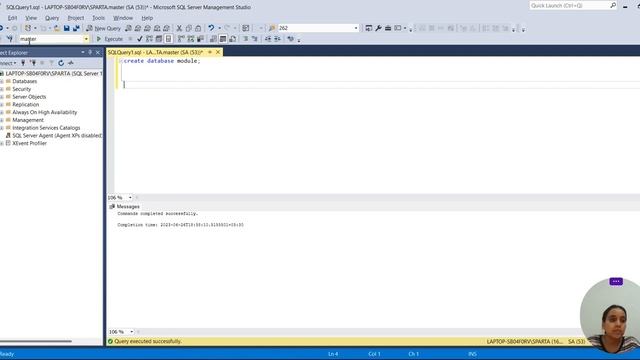640x360 pixels.
Task: Pin the SQLQuery1.sql tab
Action: pos(210,52)
